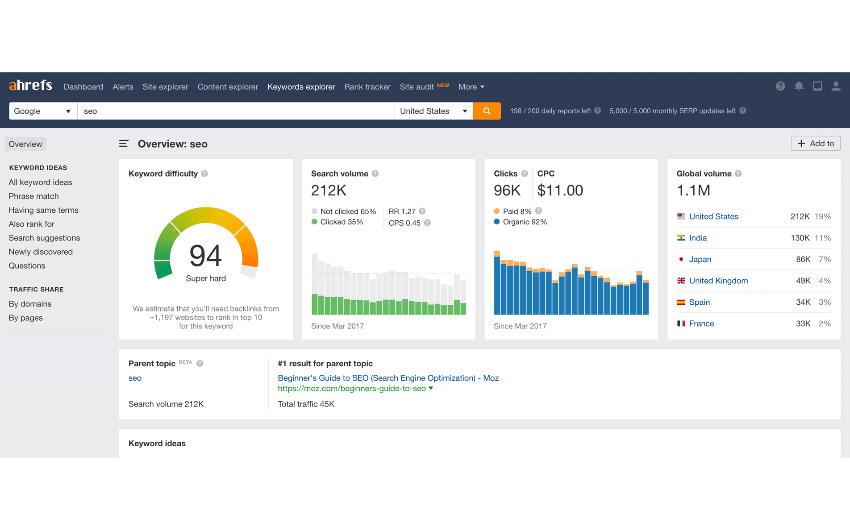Viewport: 850px width, 530px height.
Task: Click the search volume bar chart
Action: (x=389, y=284)
